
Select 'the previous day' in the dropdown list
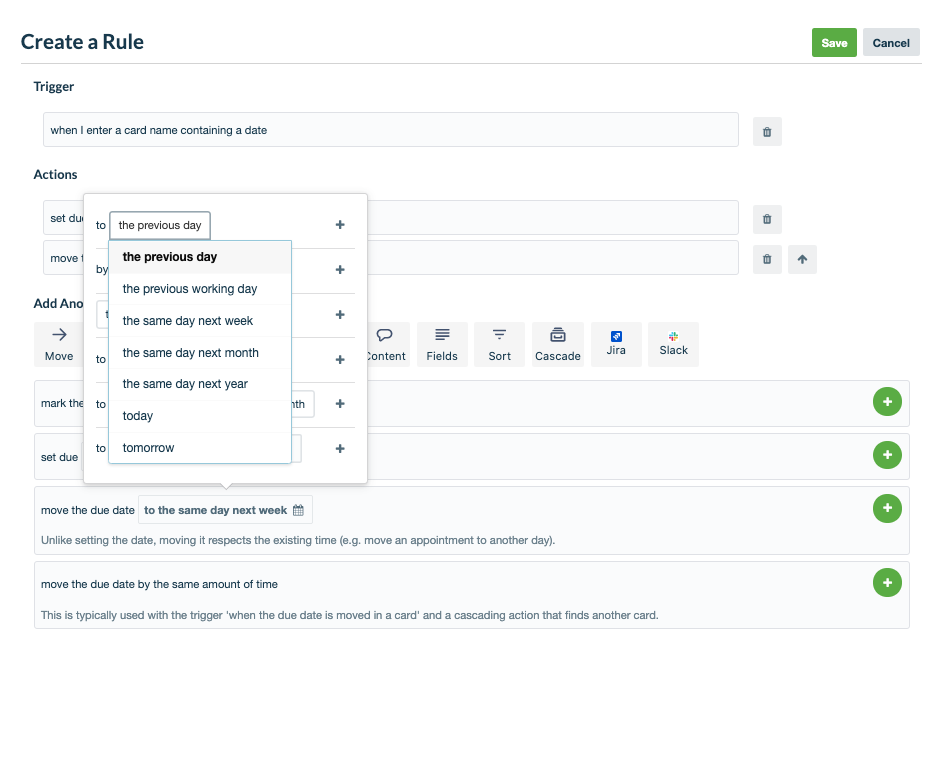200,257
